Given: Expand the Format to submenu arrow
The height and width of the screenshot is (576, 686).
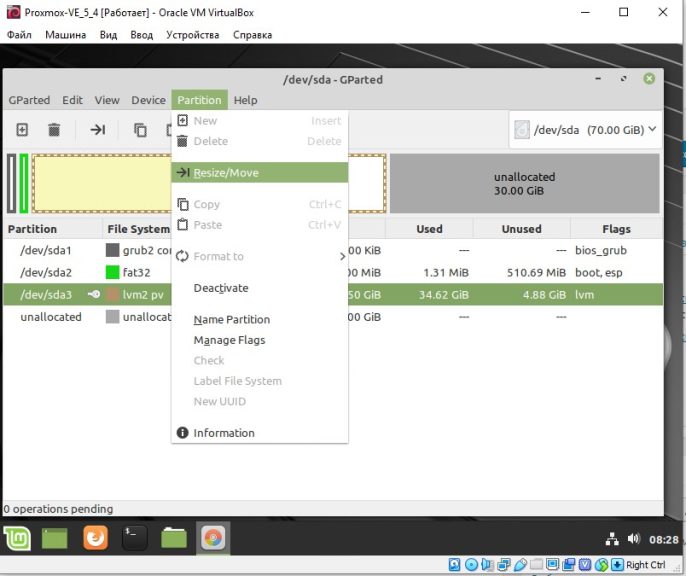Looking at the screenshot, I should pos(342,256).
